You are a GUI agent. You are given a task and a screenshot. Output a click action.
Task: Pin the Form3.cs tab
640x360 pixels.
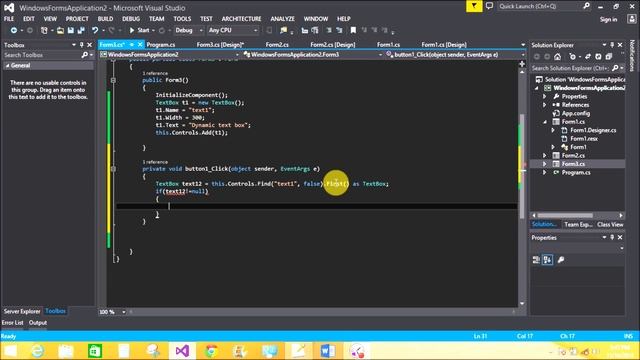point(131,44)
